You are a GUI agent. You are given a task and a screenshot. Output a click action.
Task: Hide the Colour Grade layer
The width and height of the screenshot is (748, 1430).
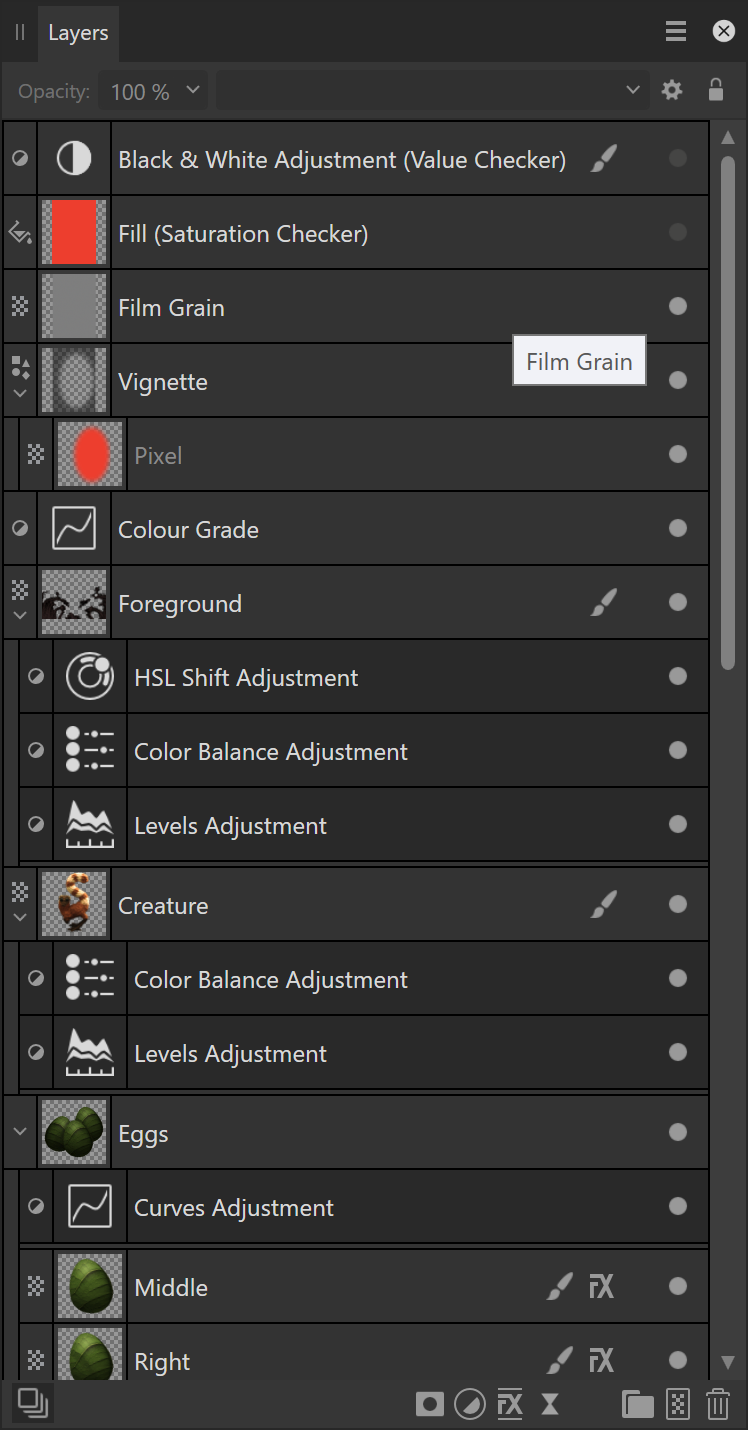pos(678,528)
